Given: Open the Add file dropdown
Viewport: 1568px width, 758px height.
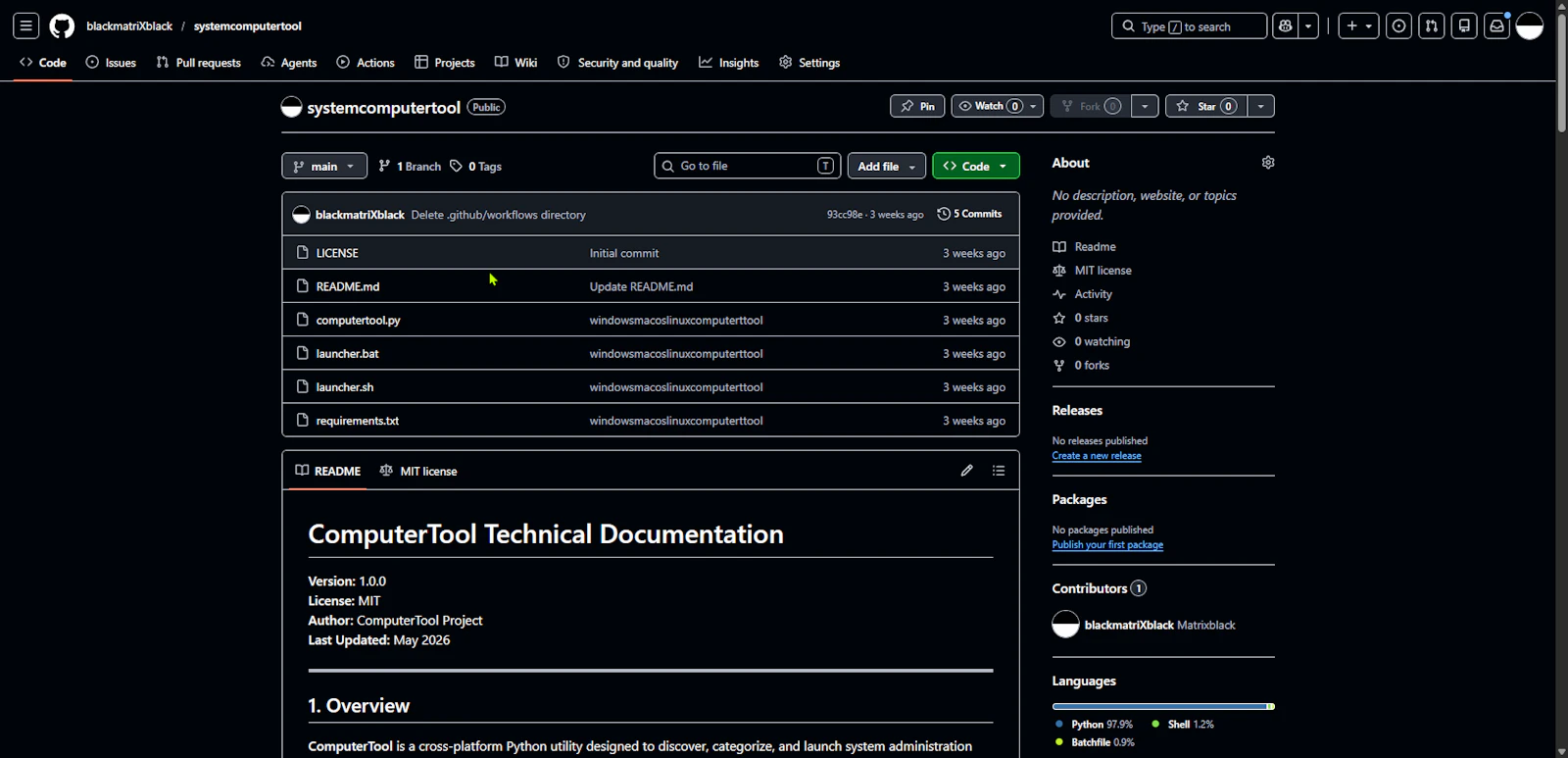Looking at the screenshot, I should click(x=887, y=166).
